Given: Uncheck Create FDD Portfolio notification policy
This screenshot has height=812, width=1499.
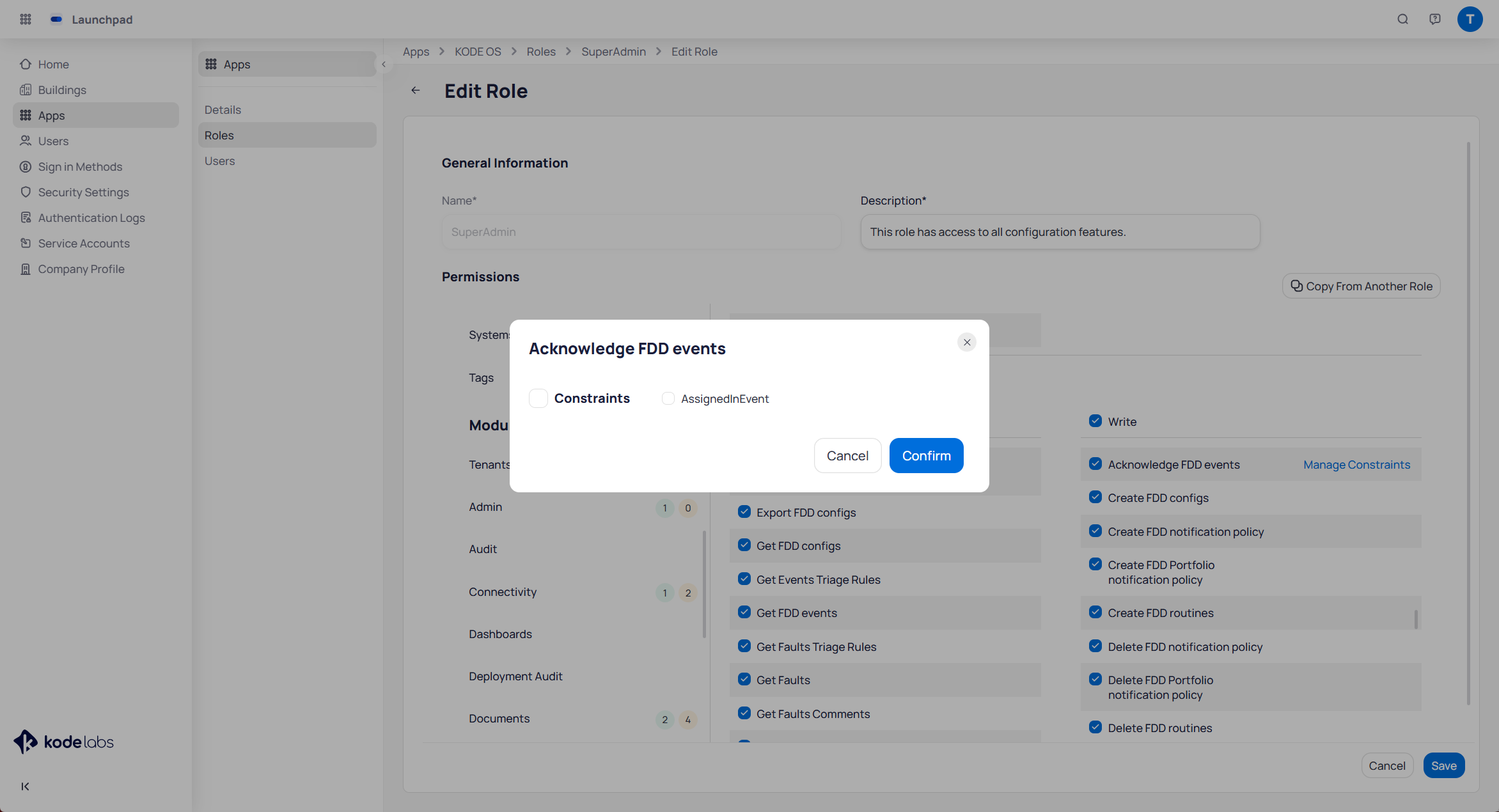Looking at the screenshot, I should click(x=1095, y=564).
